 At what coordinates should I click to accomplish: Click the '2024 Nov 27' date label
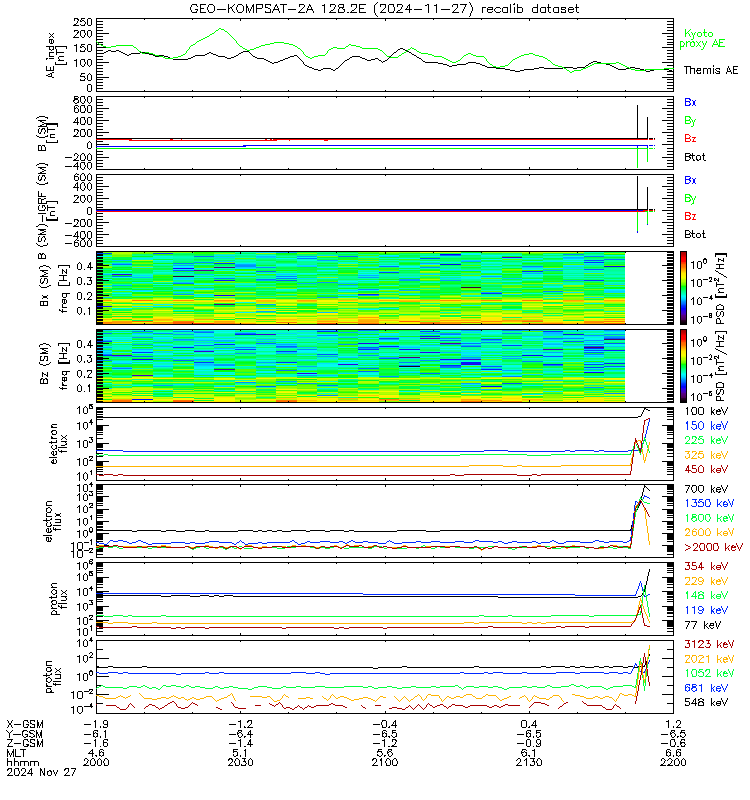tap(41, 772)
